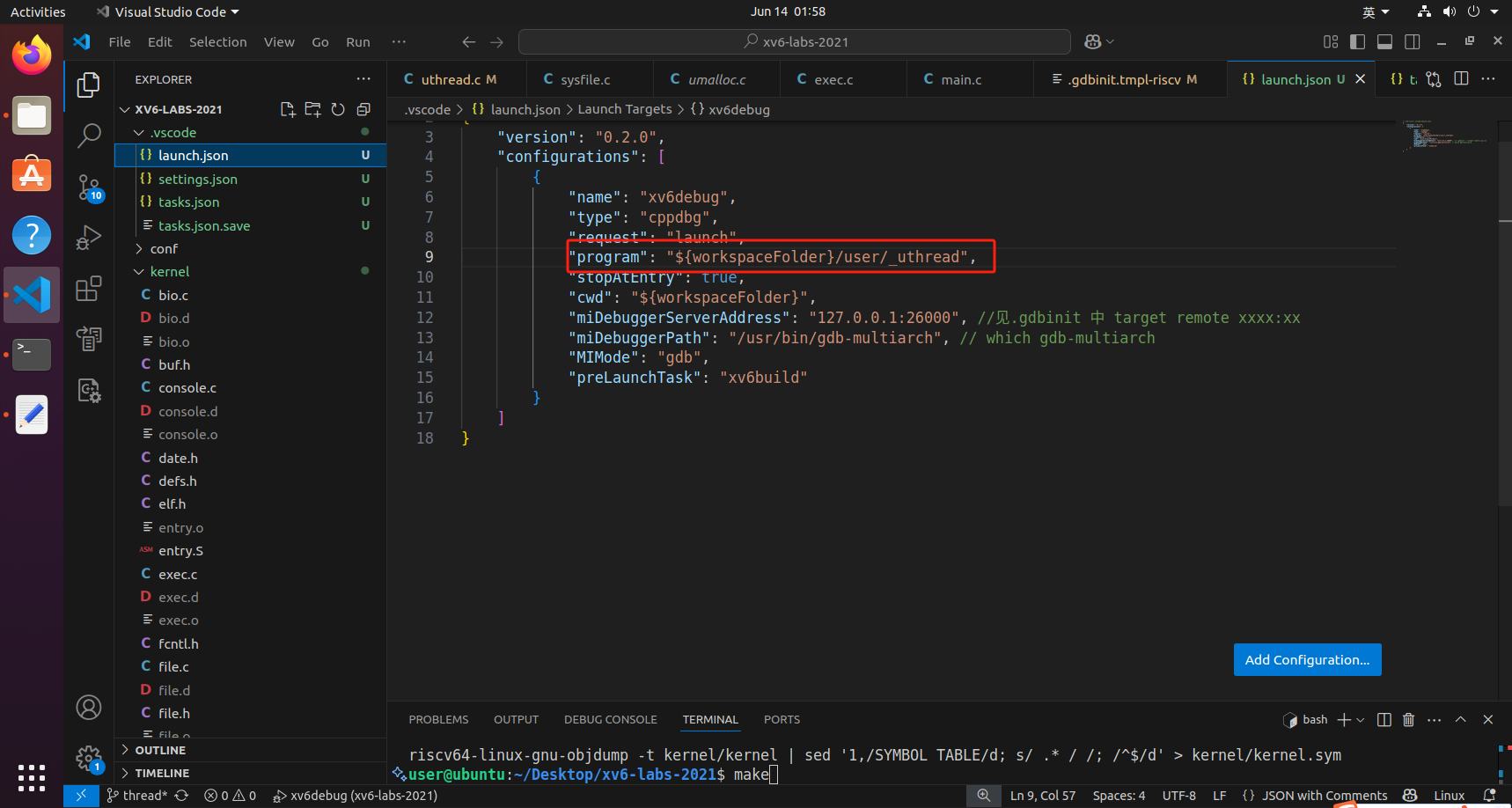Open the Run menu
Viewport: 1512px width, 808px height.
click(357, 41)
